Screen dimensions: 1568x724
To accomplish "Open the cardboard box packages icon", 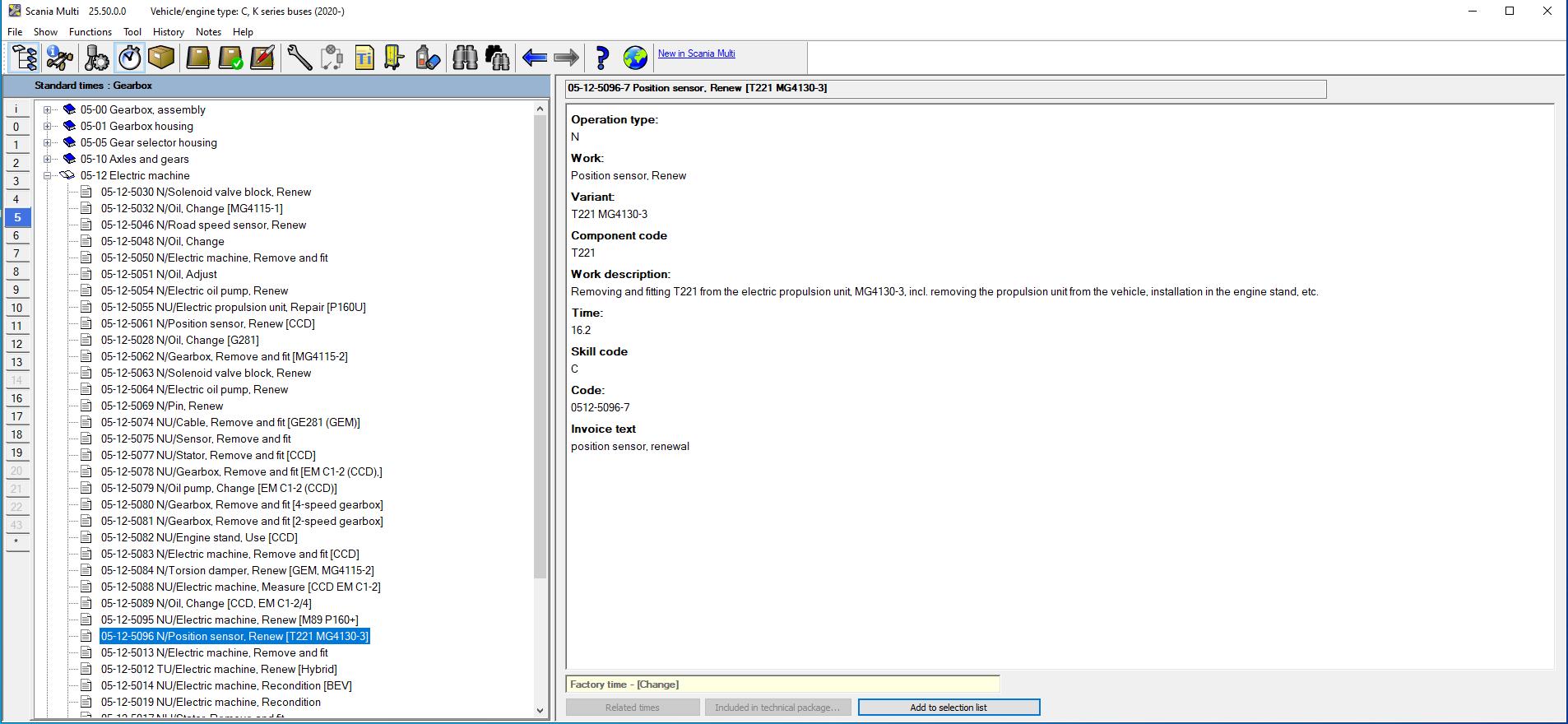I will tap(161, 58).
